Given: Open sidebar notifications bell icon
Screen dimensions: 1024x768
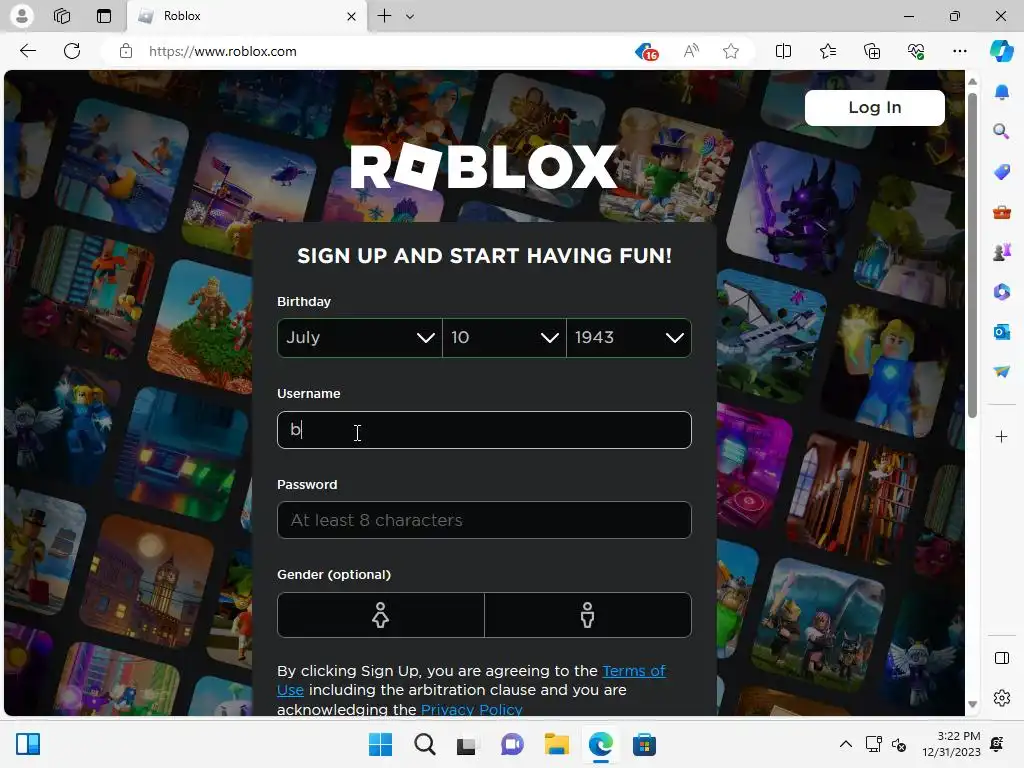Looking at the screenshot, I should coord(1001,93).
